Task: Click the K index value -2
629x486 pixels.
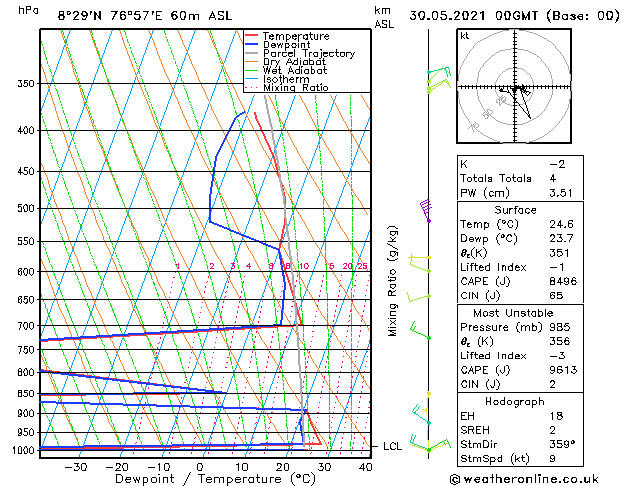Action: pyautogui.click(x=558, y=164)
